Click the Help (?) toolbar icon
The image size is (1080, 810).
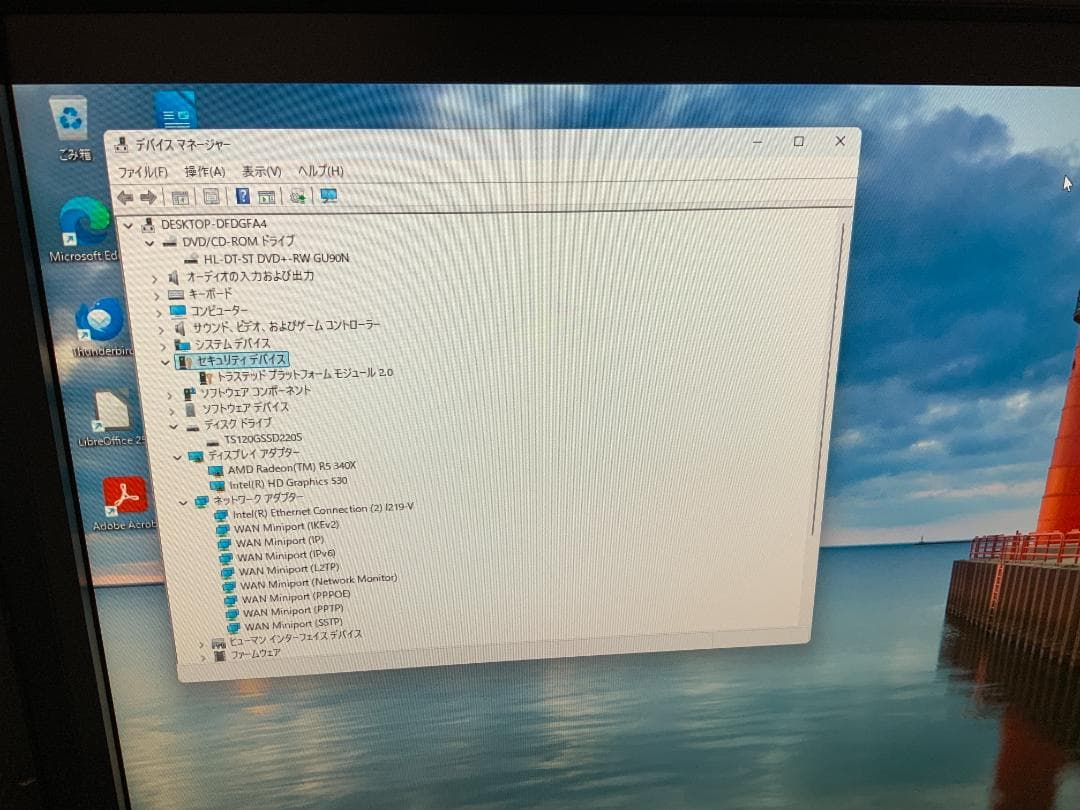241,196
